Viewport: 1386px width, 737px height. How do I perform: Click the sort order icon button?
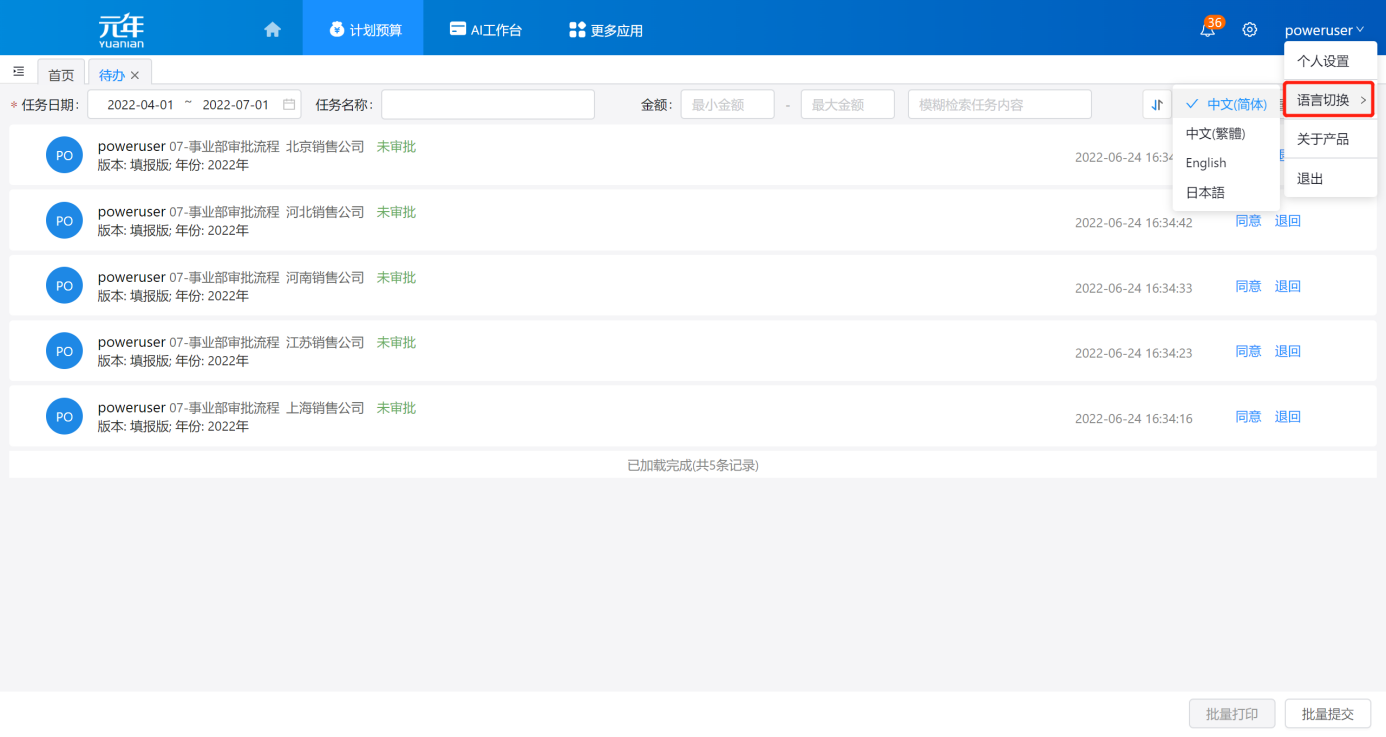coord(1157,105)
